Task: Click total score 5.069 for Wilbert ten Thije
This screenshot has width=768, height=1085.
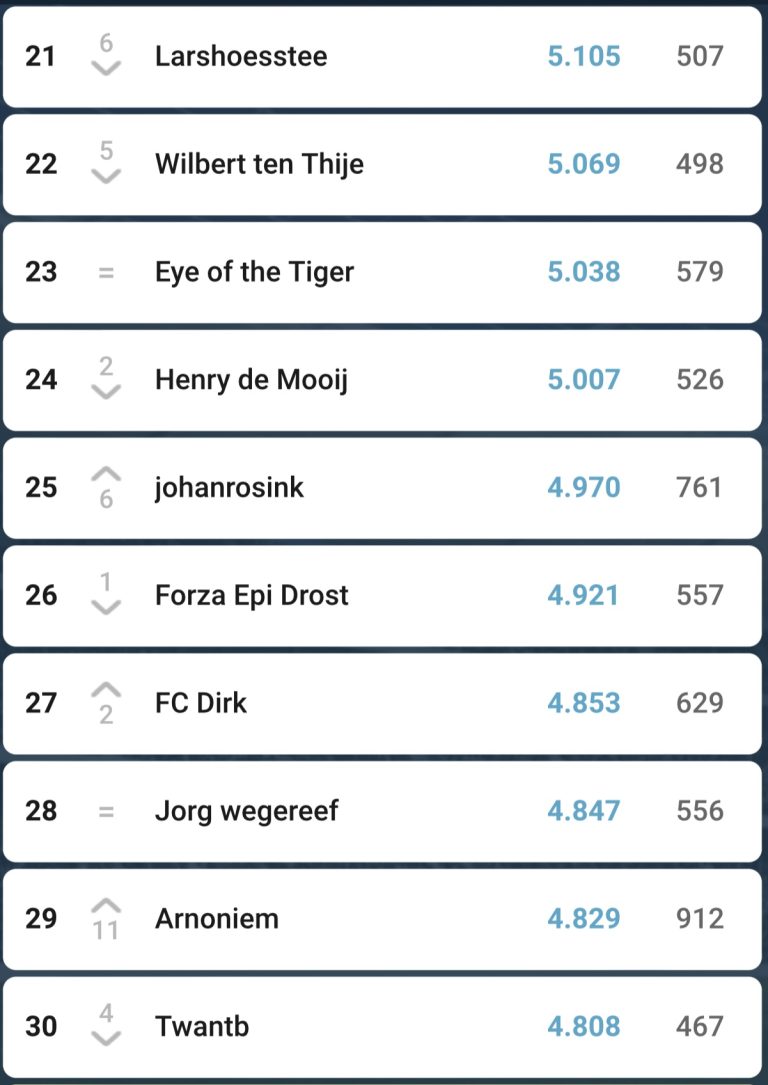Action: [x=584, y=164]
